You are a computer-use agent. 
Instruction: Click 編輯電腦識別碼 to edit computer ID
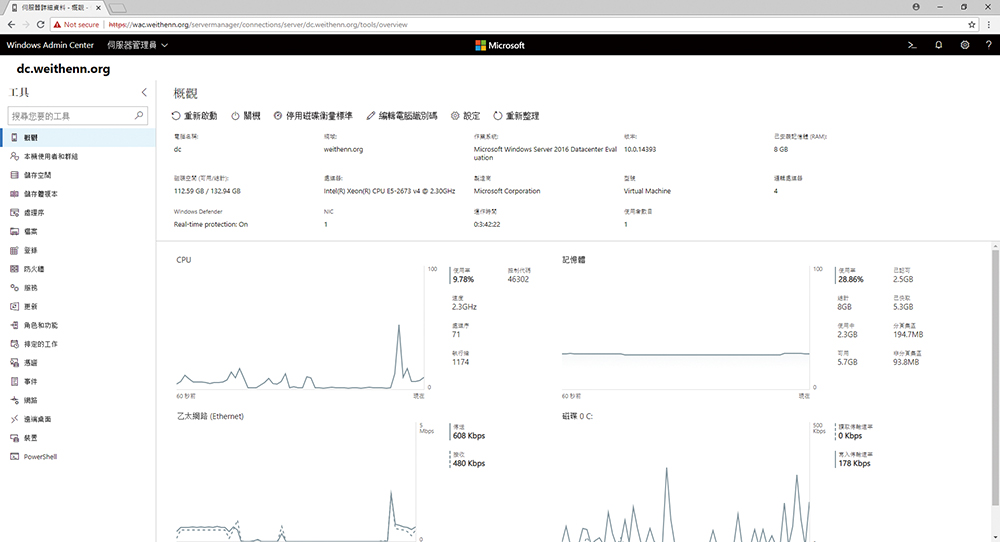[402, 116]
